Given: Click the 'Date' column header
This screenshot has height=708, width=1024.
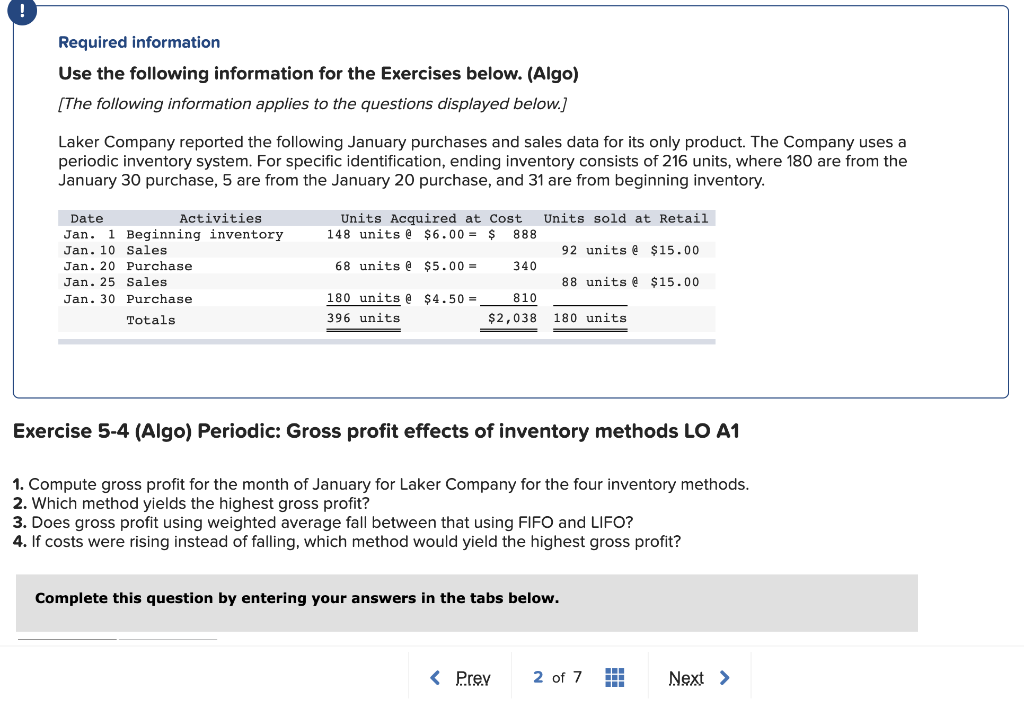Looking at the screenshot, I should pos(87,218).
